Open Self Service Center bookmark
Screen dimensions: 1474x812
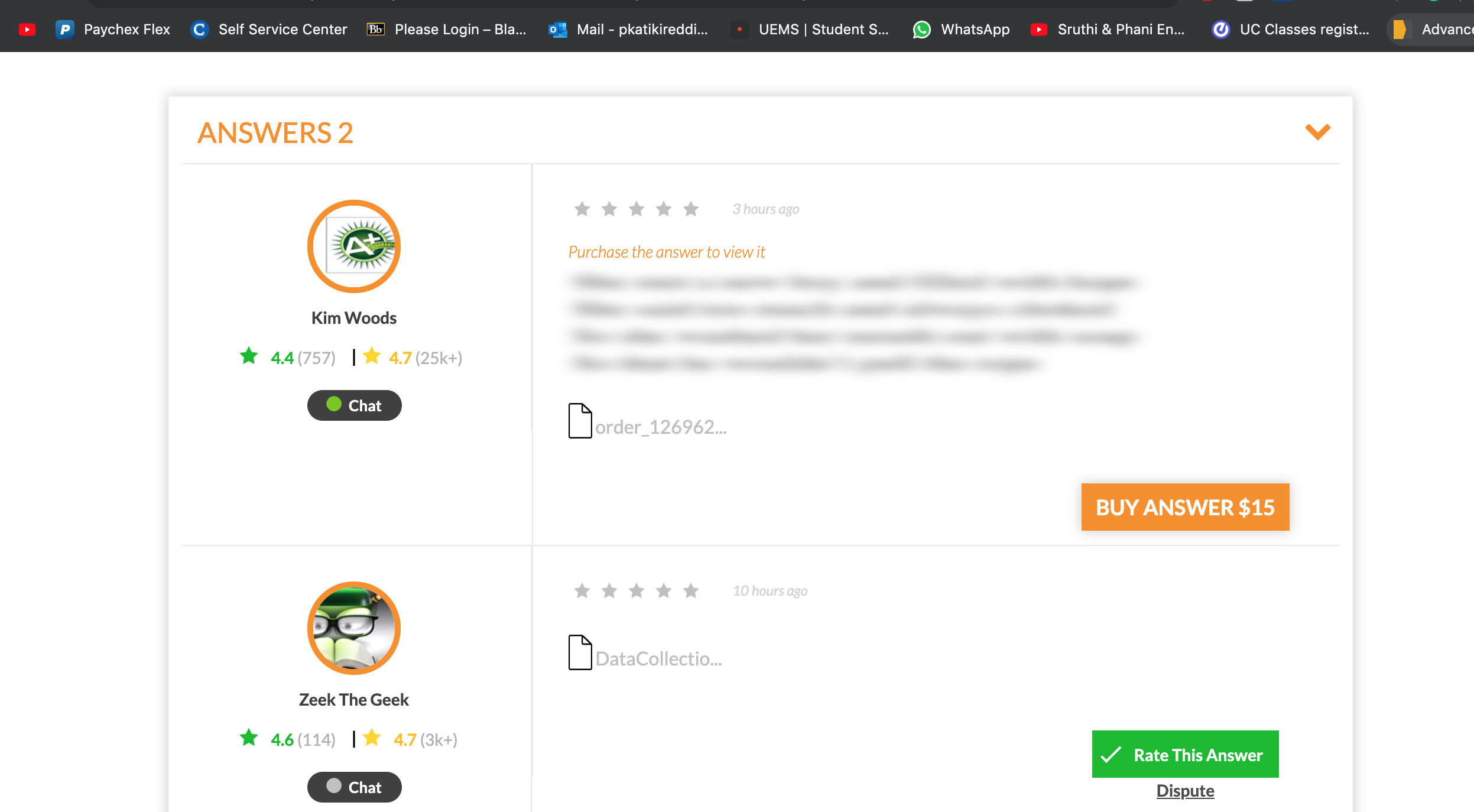coord(269,29)
